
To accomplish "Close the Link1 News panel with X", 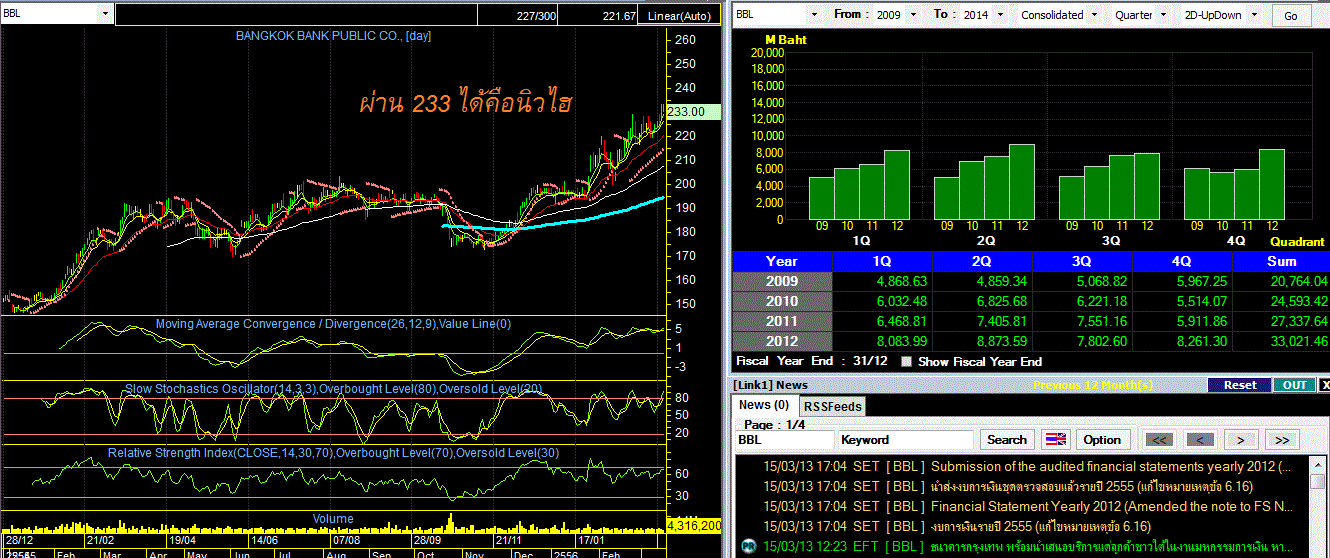I will tap(1325, 385).
